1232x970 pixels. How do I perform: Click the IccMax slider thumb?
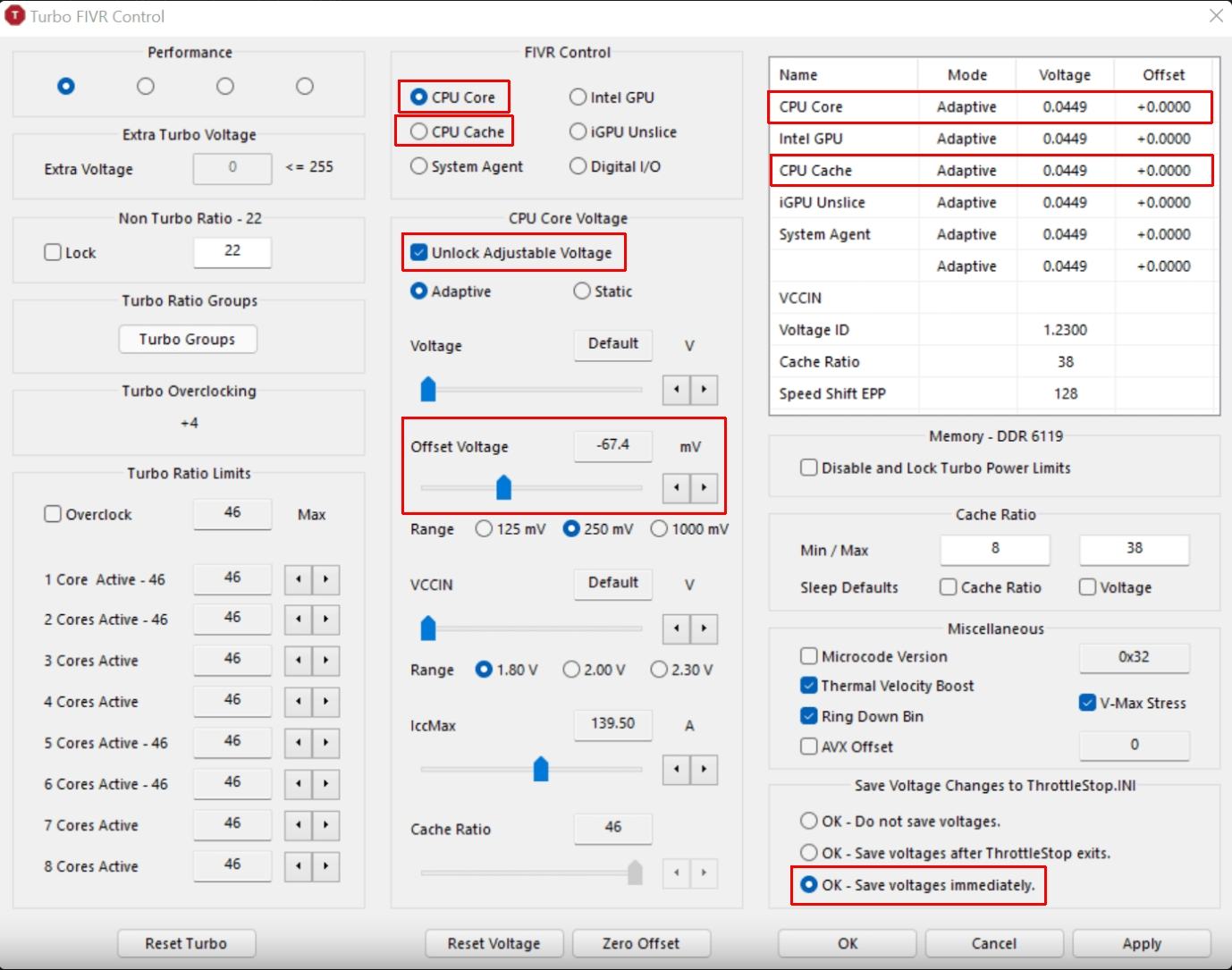[x=541, y=769]
